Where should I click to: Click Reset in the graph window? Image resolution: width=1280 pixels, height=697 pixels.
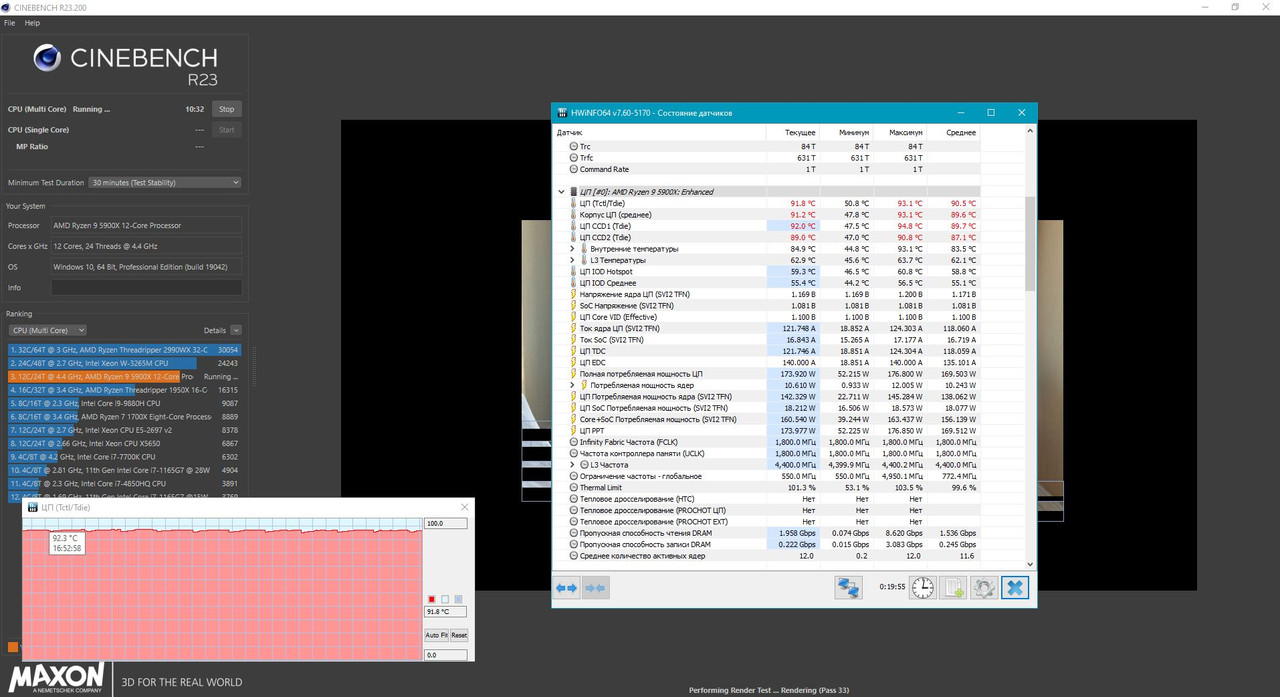coord(459,635)
